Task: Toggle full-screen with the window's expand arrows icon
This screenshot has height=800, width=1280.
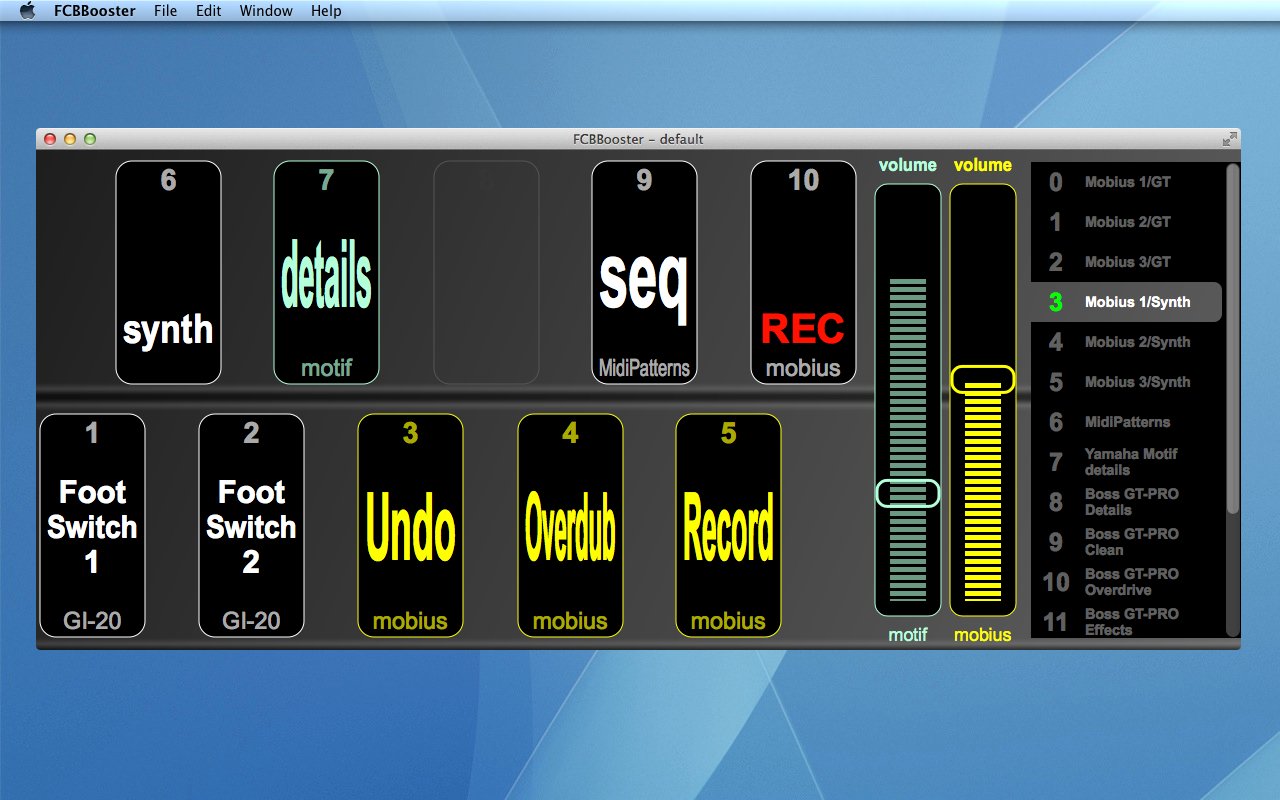Action: pyautogui.click(x=1229, y=139)
